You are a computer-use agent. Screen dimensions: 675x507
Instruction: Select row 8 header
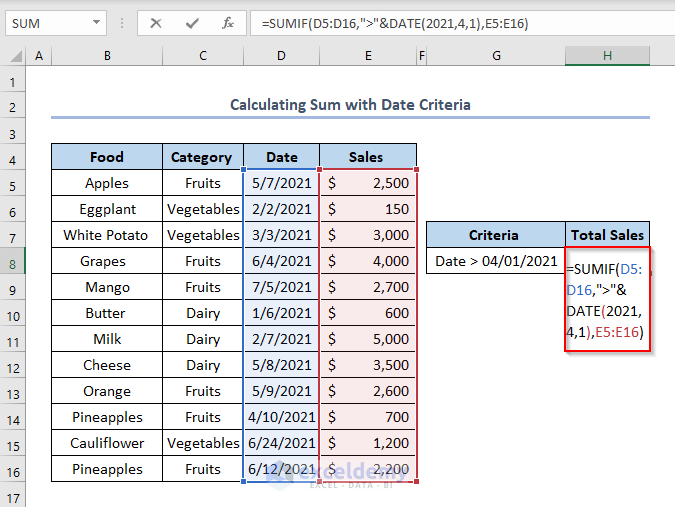coord(13,261)
